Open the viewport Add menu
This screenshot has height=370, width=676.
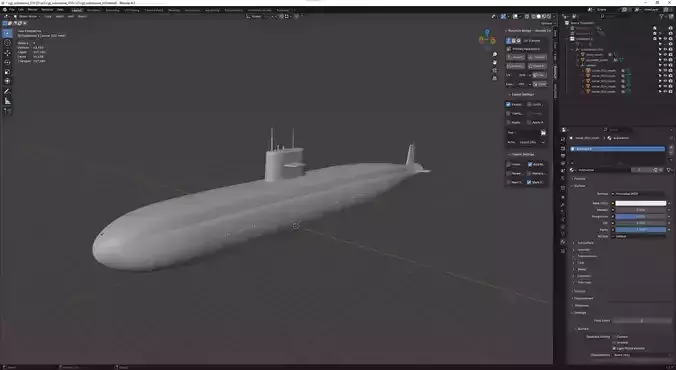70,16
